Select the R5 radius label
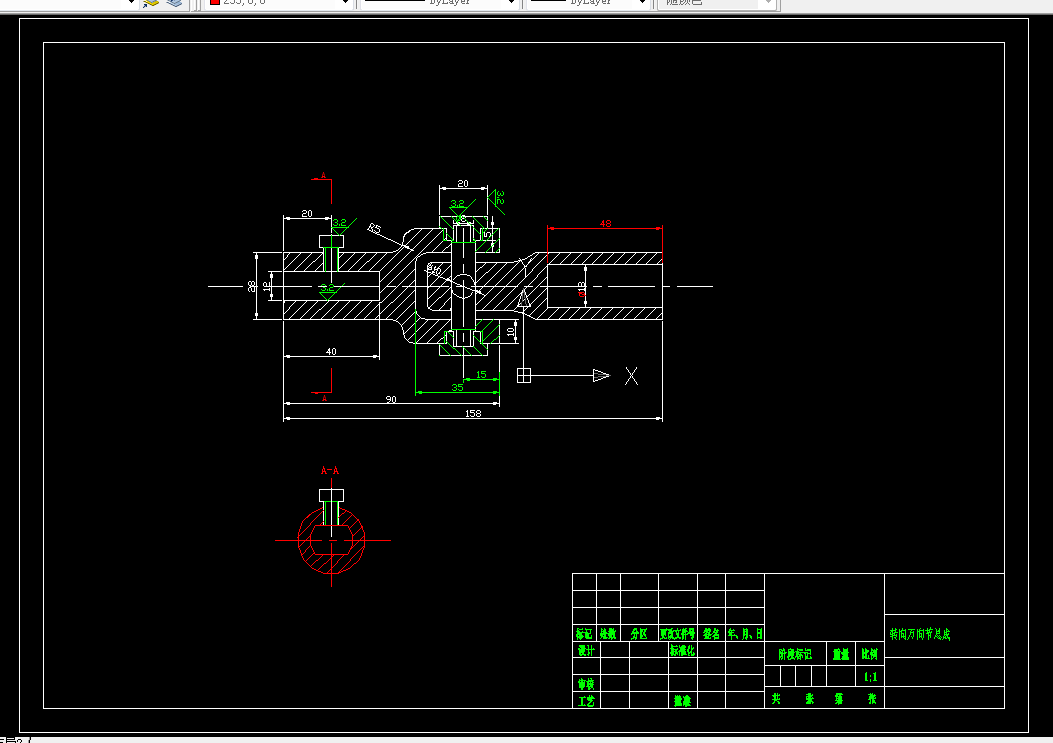Viewport: 1053px width, 743px height. 374,229
